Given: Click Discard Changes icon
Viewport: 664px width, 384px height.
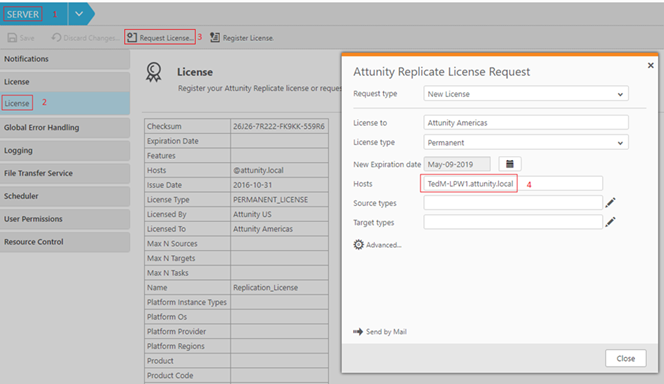Looking at the screenshot, I should (56, 38).
